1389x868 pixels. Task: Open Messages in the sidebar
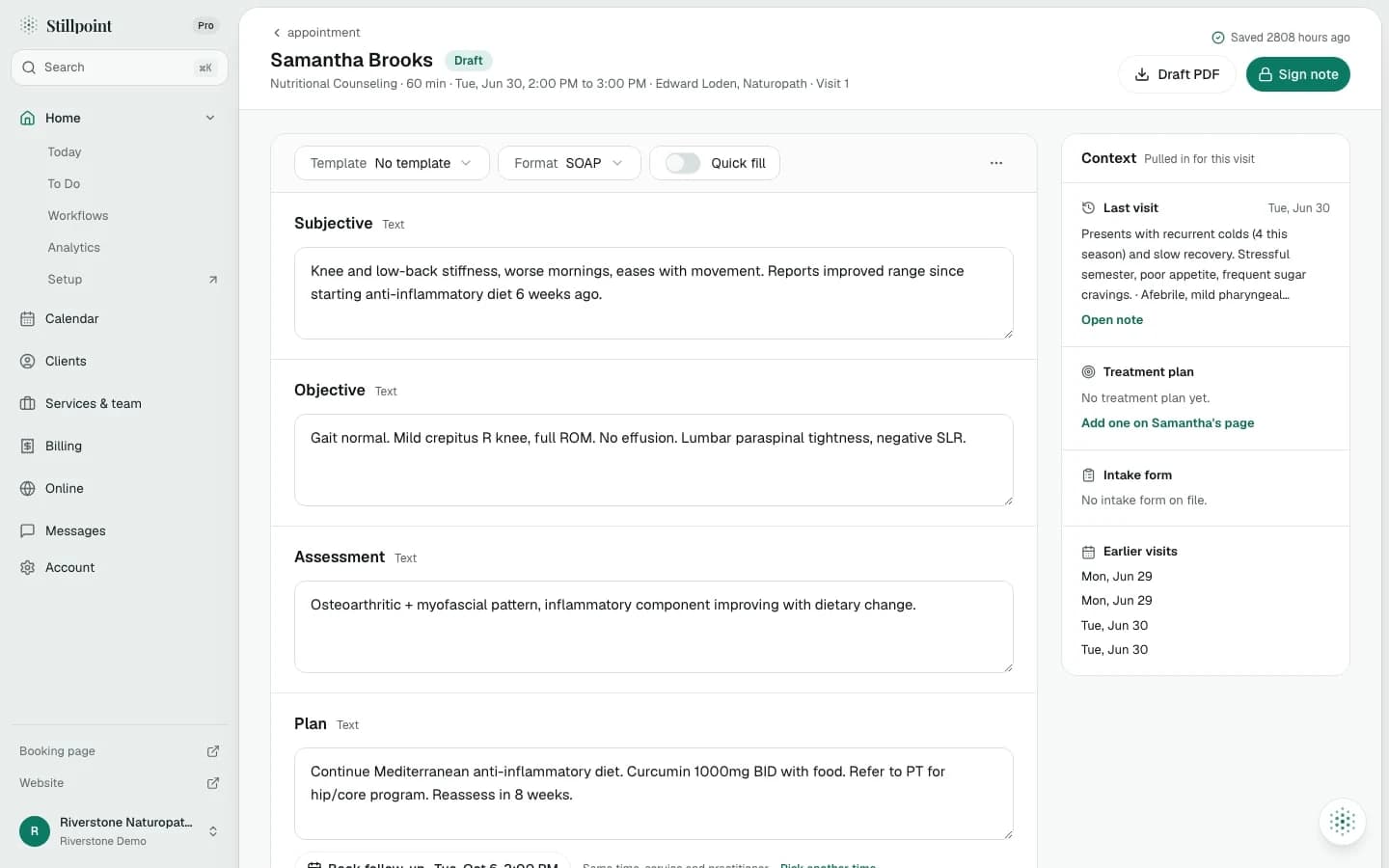120,530
